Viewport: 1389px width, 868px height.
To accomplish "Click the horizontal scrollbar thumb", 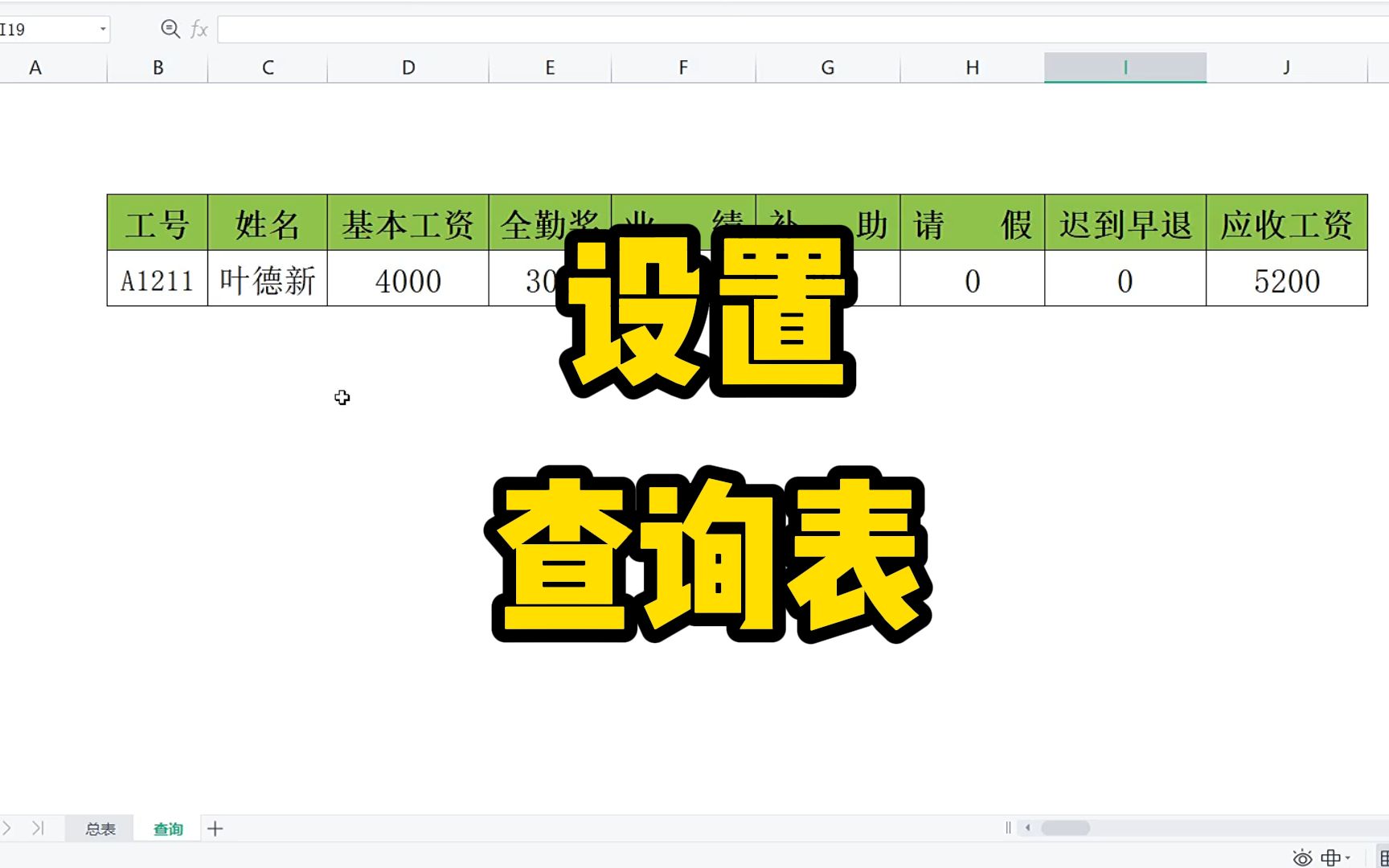I will coord(1066,828).
